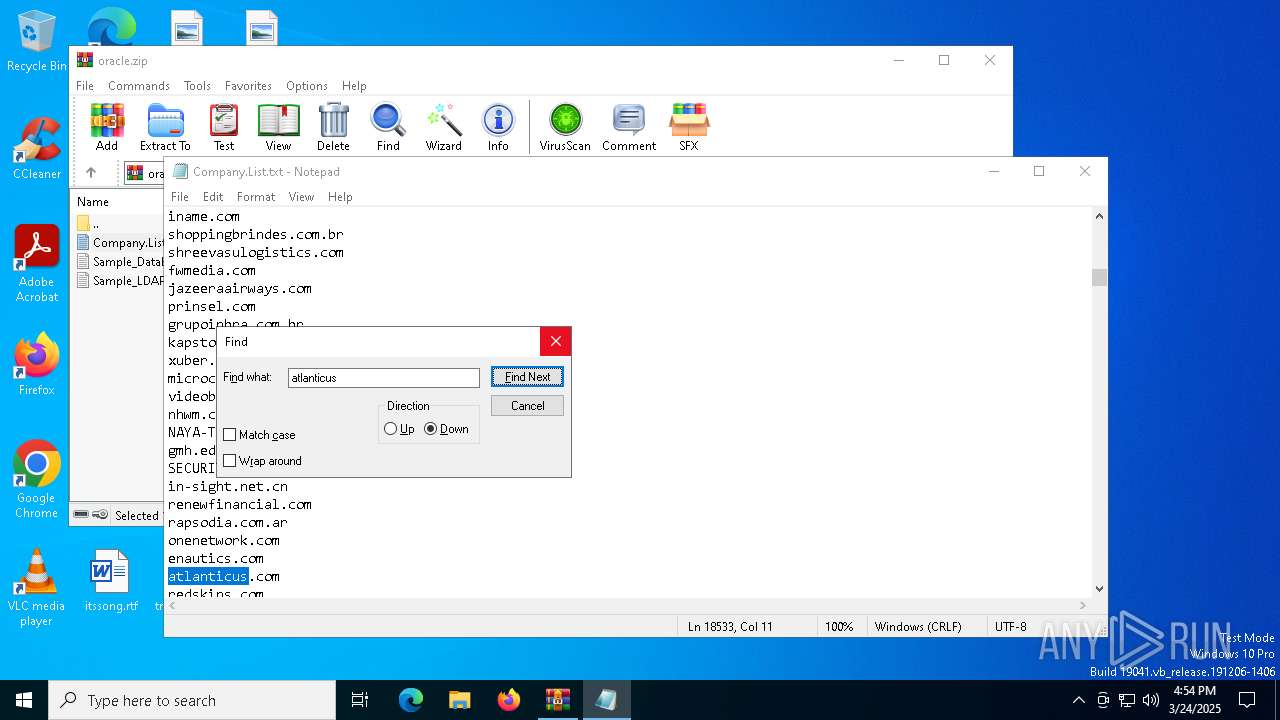This screenshot has height=720, width=1280.
Task: Switch to Notepad taskbar button
Action: click(606, 700)
